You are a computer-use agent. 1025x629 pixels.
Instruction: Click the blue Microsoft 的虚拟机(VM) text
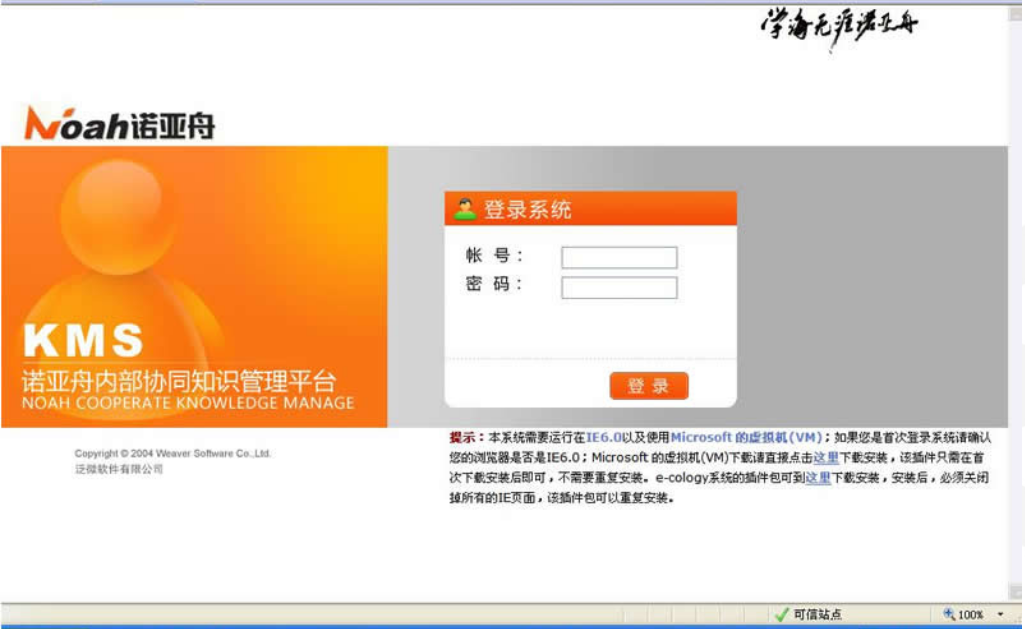point(747,437)
